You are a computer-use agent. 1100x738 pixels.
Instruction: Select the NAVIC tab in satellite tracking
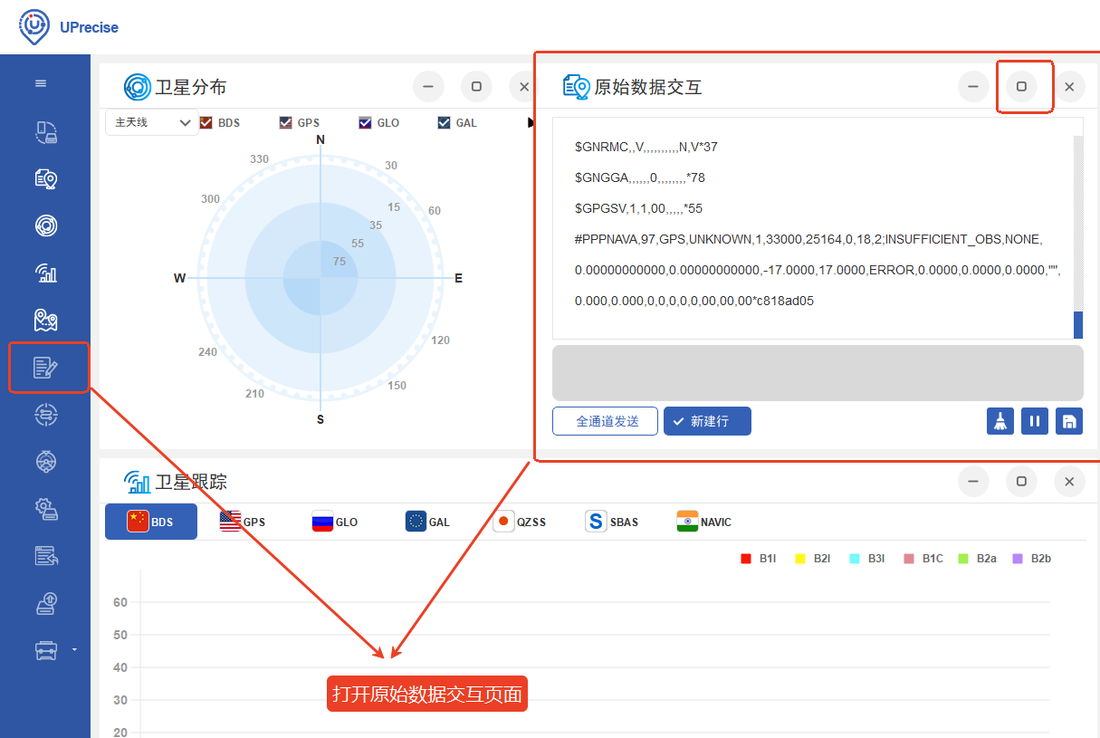coord(704,522)
